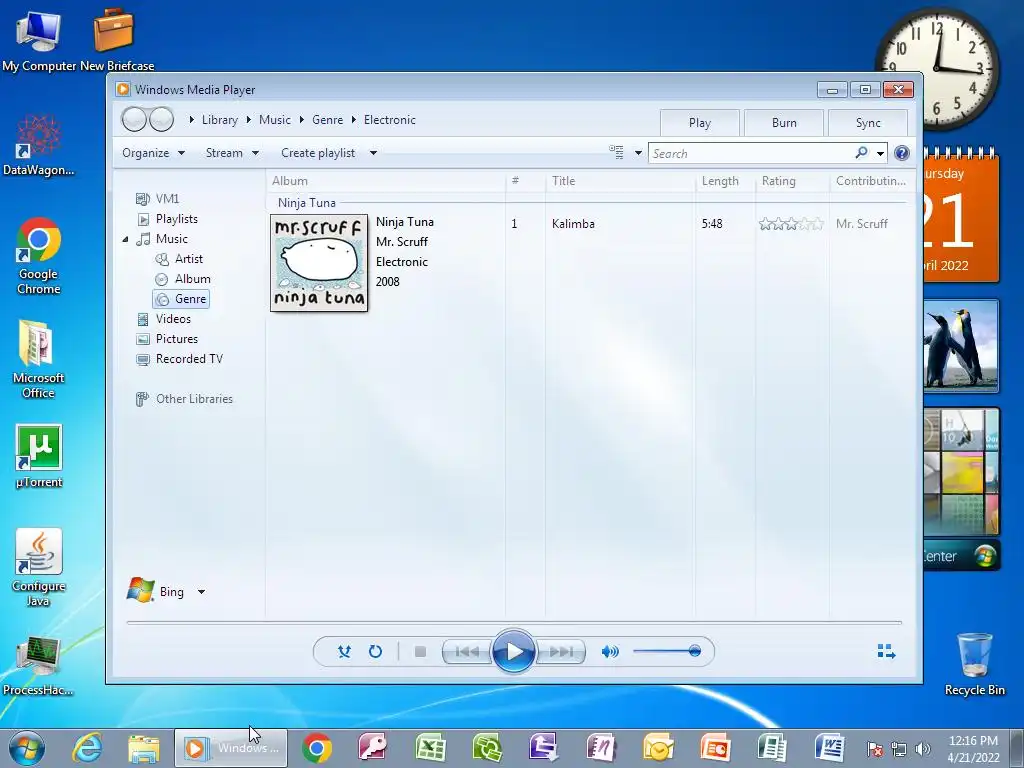Click the volume icon in system tray

point(923,749)
